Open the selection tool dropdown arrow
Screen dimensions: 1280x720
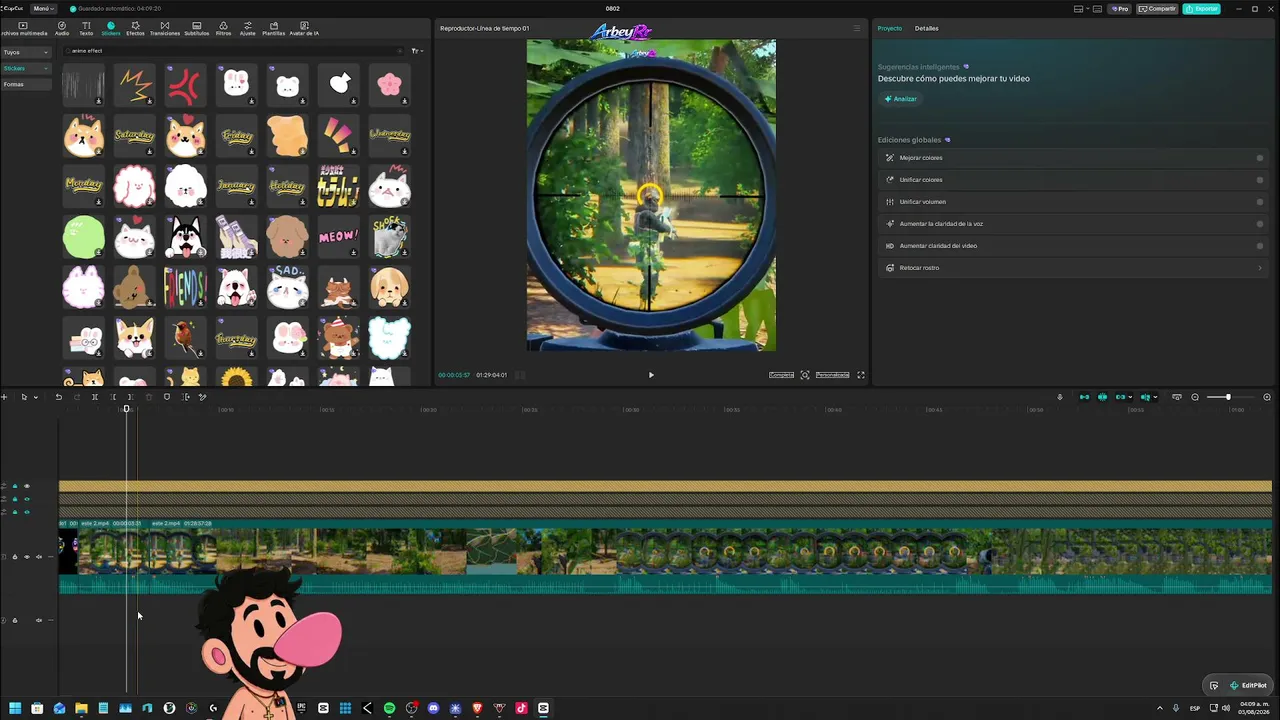[36, 397]
